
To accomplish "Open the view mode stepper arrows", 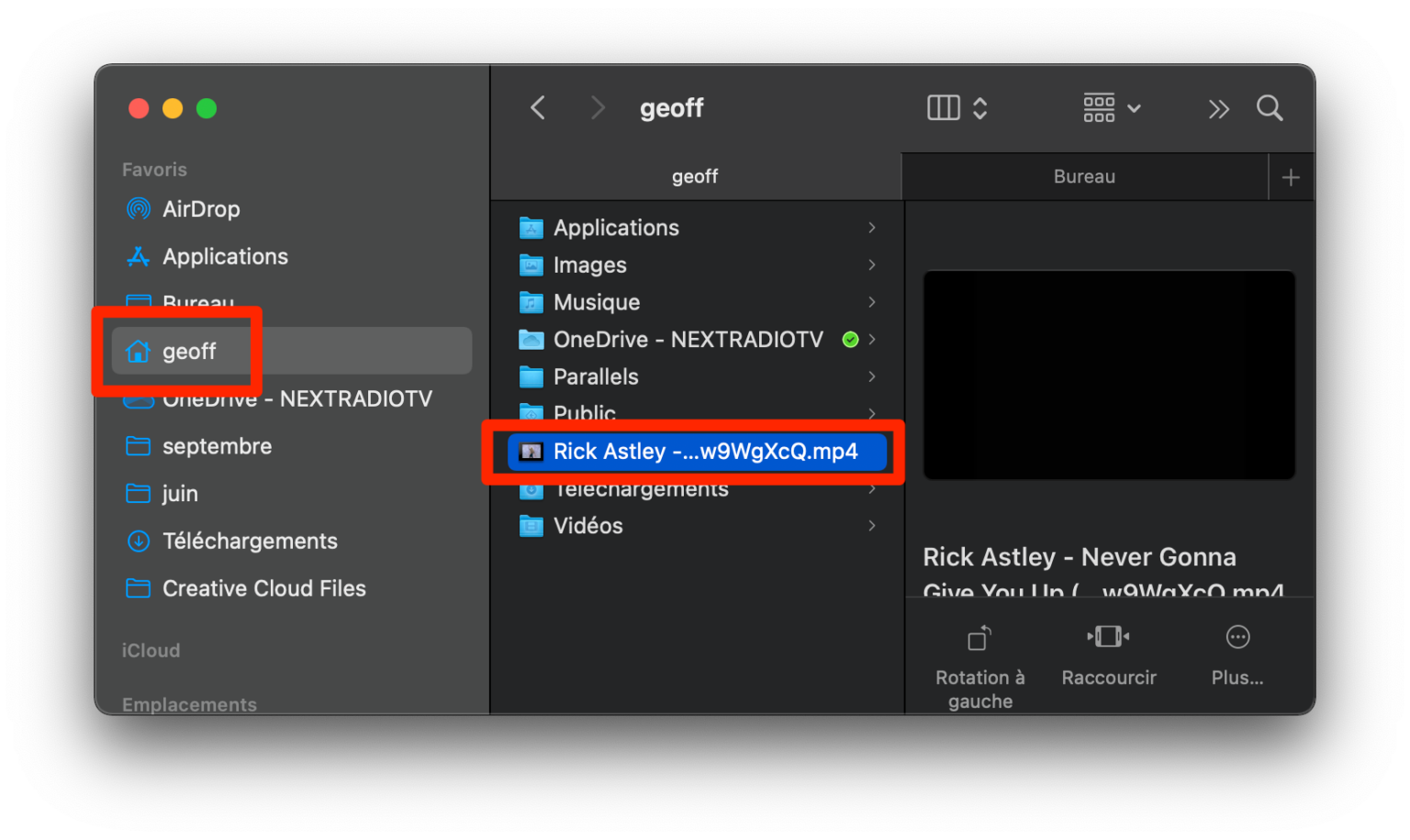I will click(x=980, y=108).
